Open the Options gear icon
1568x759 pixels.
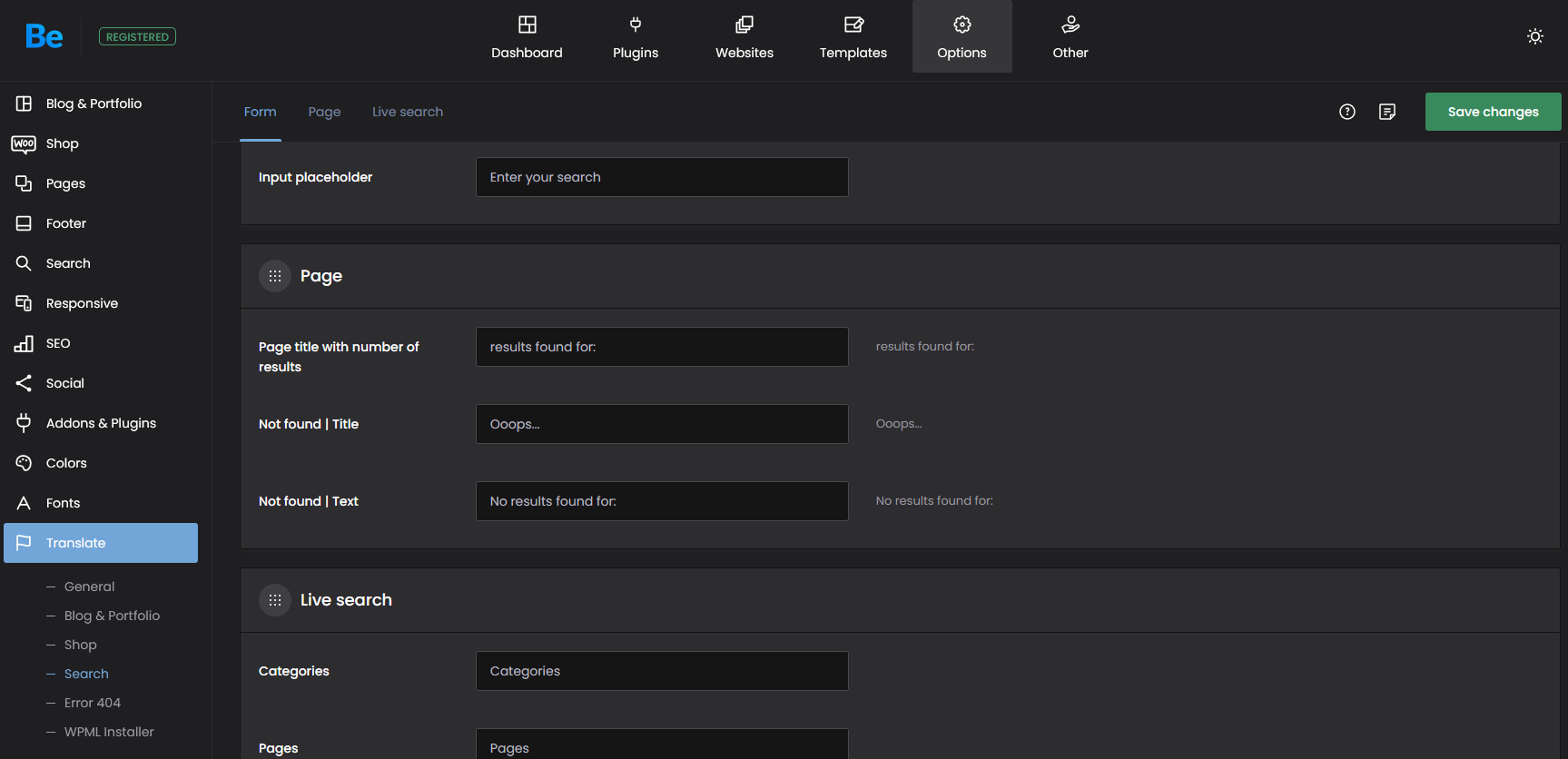click(x=962, y=25)
